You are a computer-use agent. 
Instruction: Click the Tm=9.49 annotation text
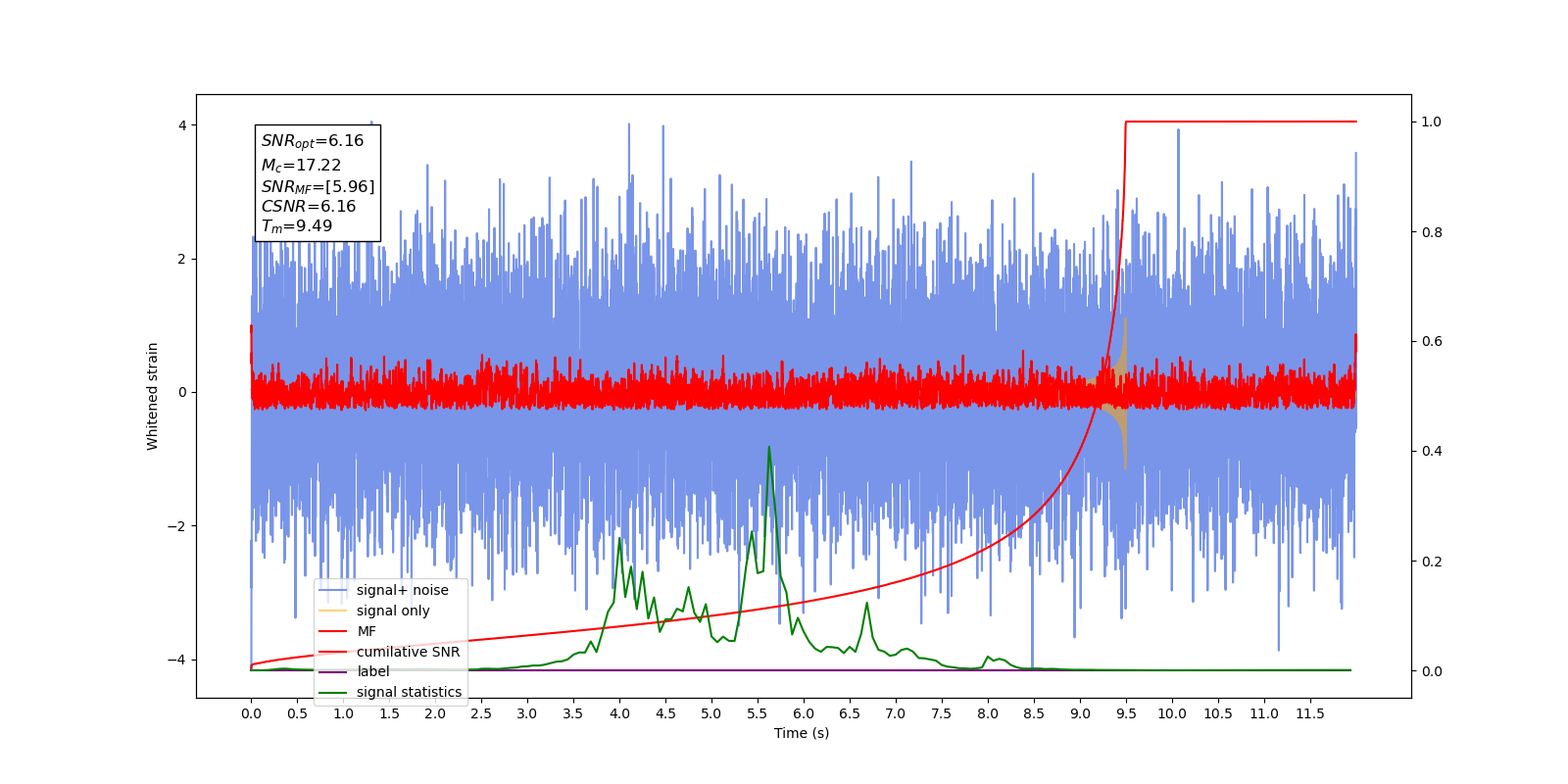pos(297,226)
